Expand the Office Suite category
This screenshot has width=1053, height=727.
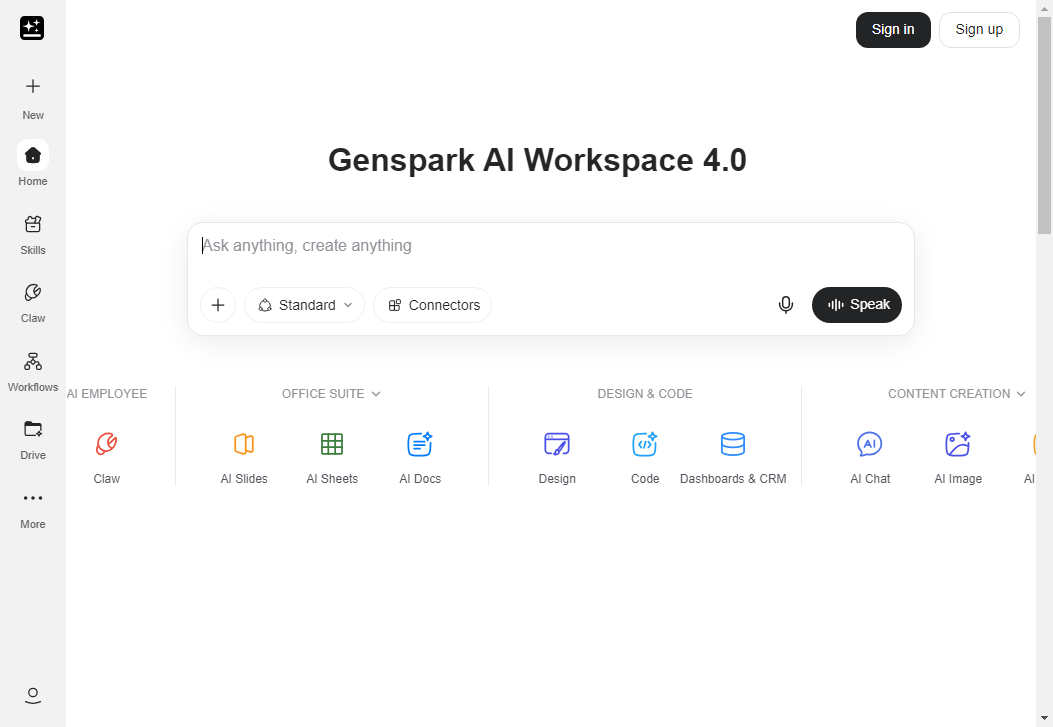pos(331,394)
